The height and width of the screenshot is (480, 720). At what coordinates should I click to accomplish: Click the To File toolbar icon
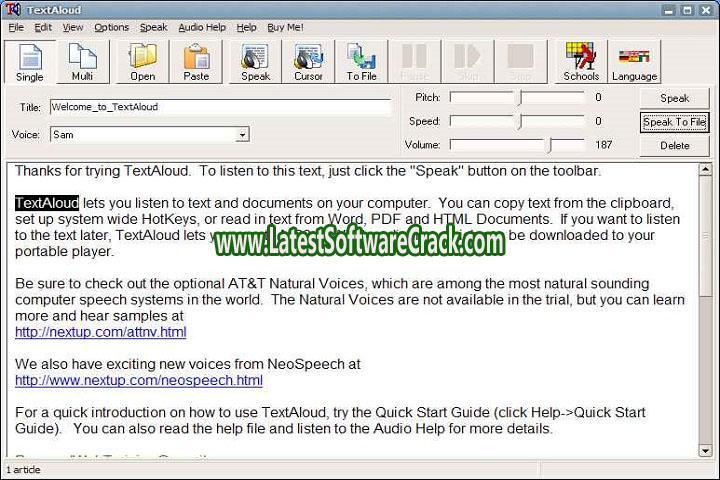[361, 62]
